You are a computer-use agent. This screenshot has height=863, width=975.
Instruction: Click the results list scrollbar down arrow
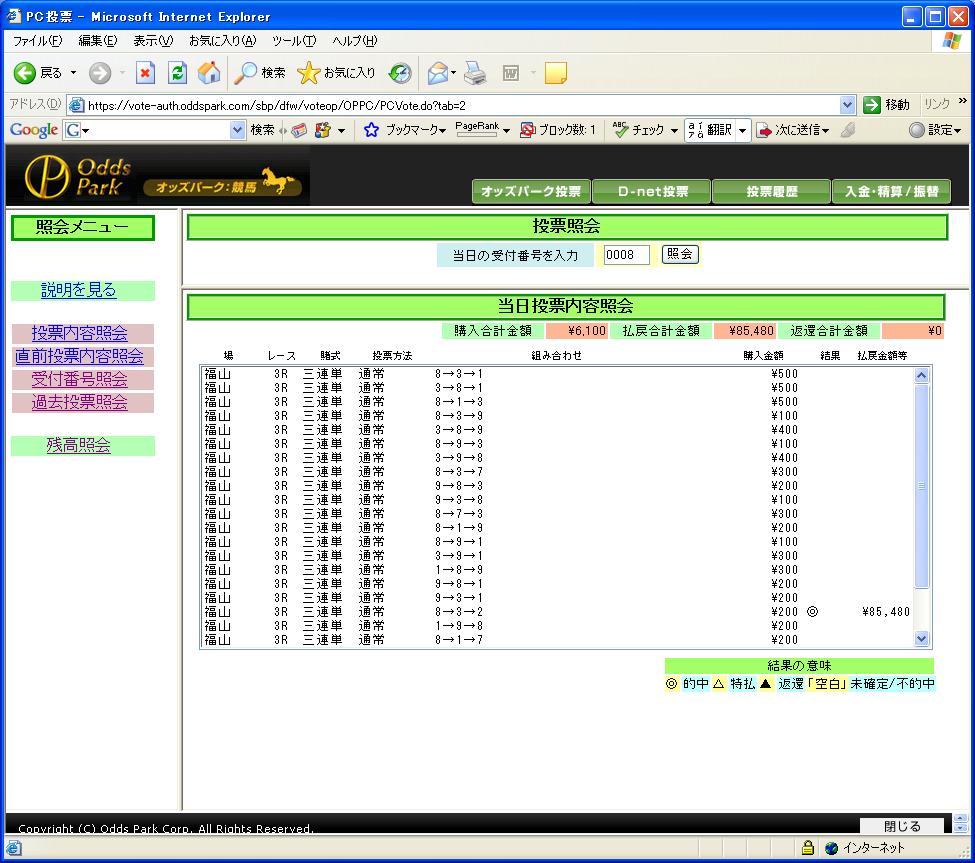click(921, 639)
